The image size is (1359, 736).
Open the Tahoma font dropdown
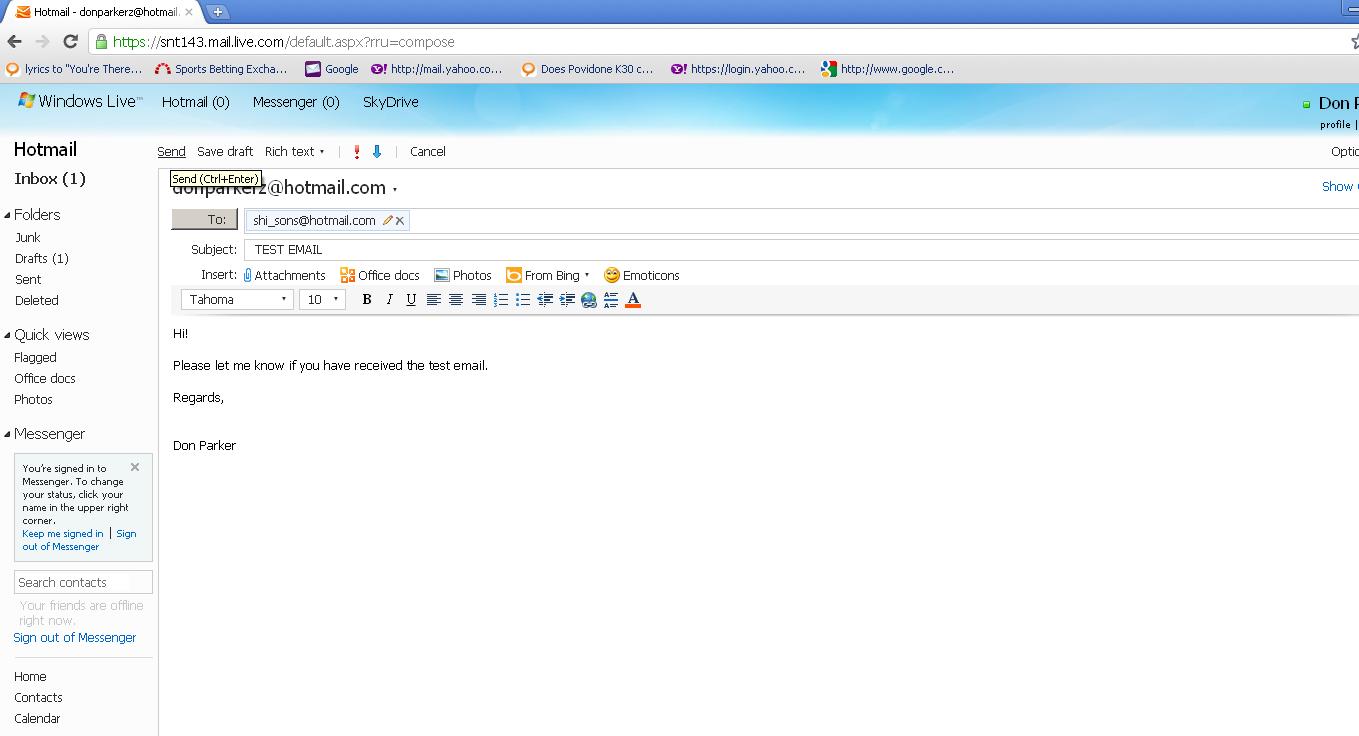pyautogui.click(x=237, y=300)
